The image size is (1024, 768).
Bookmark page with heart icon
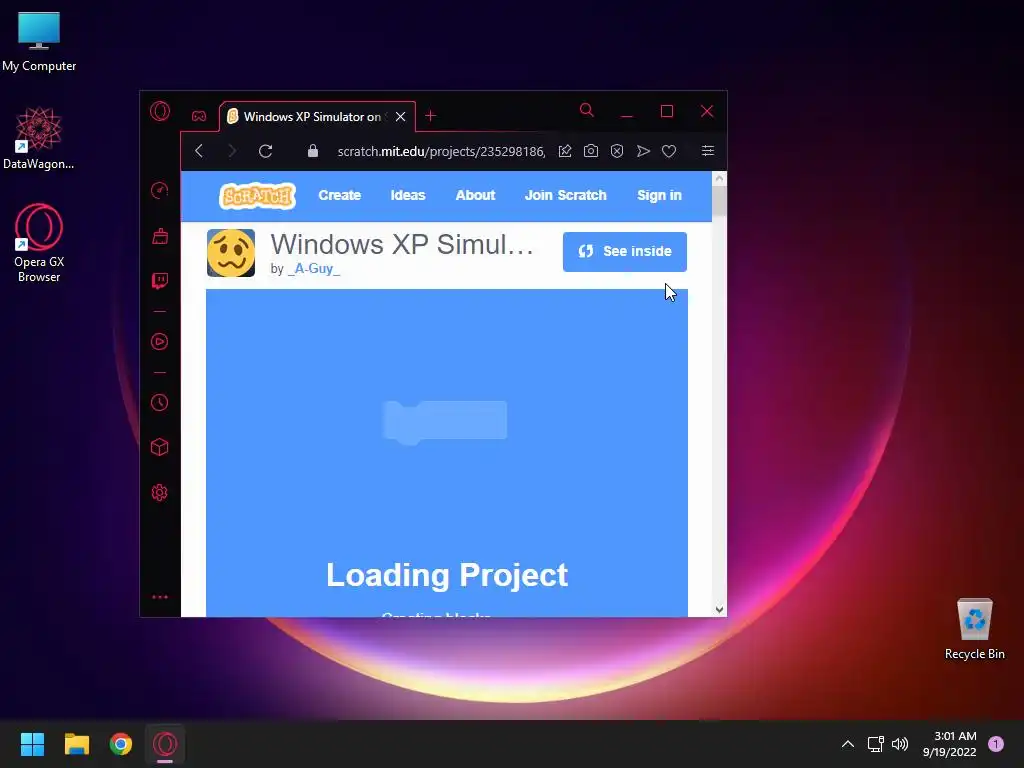click(669, 151)
